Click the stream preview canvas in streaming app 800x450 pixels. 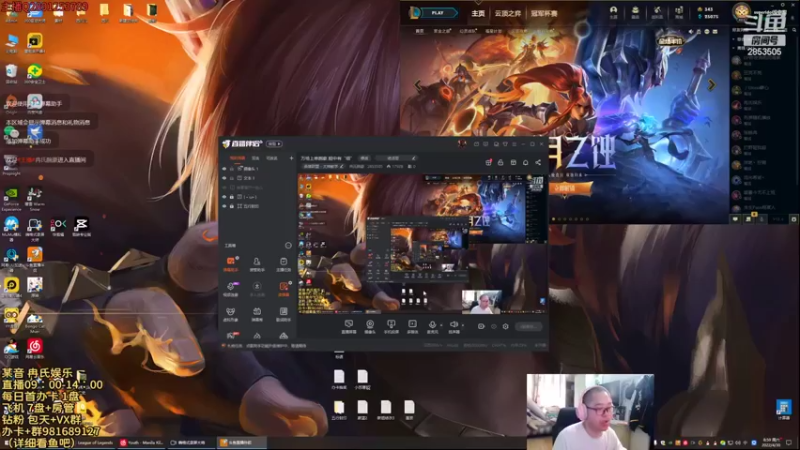[x=422, y=243]
